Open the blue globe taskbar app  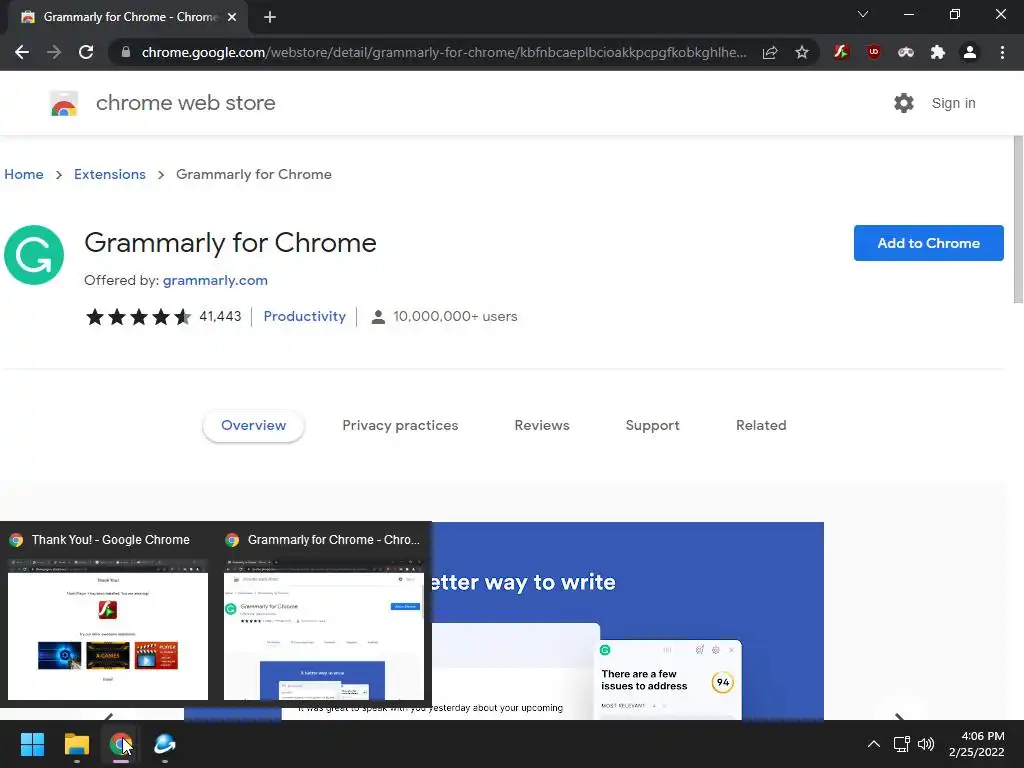tap(165, 744)
